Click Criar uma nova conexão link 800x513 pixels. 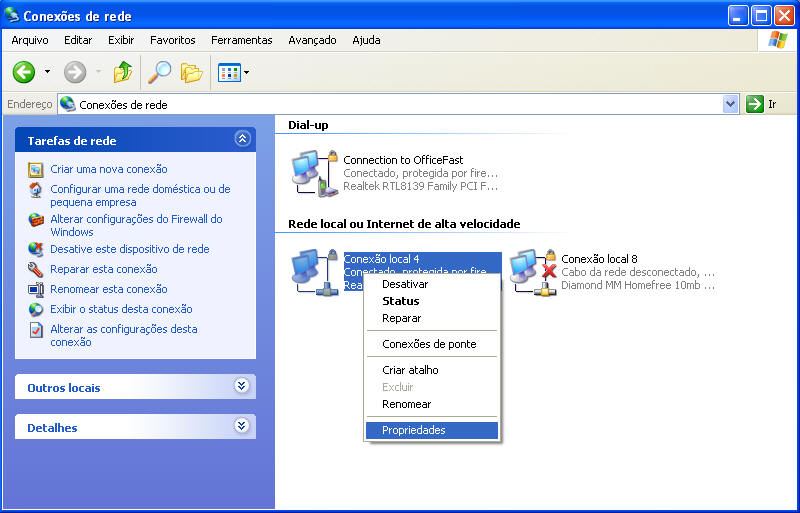[x=109, y=169]
